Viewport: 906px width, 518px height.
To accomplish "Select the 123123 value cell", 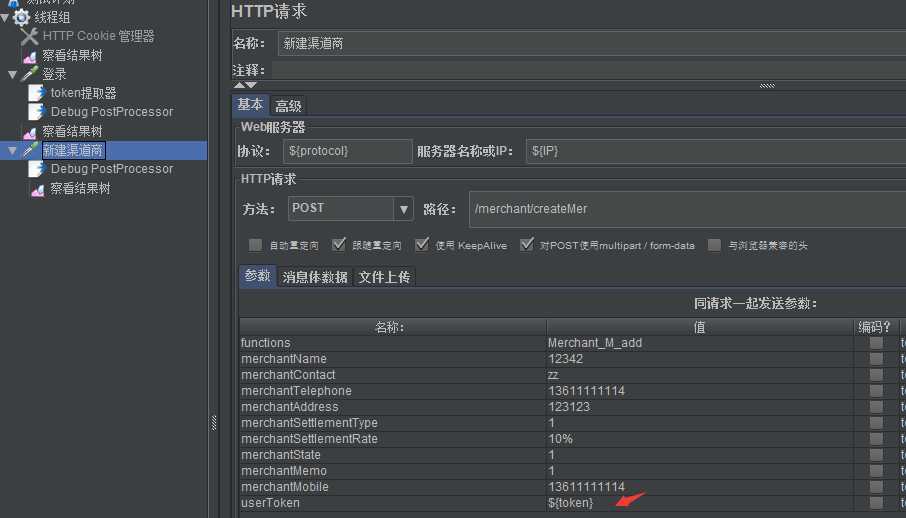I will click(700, 407).
